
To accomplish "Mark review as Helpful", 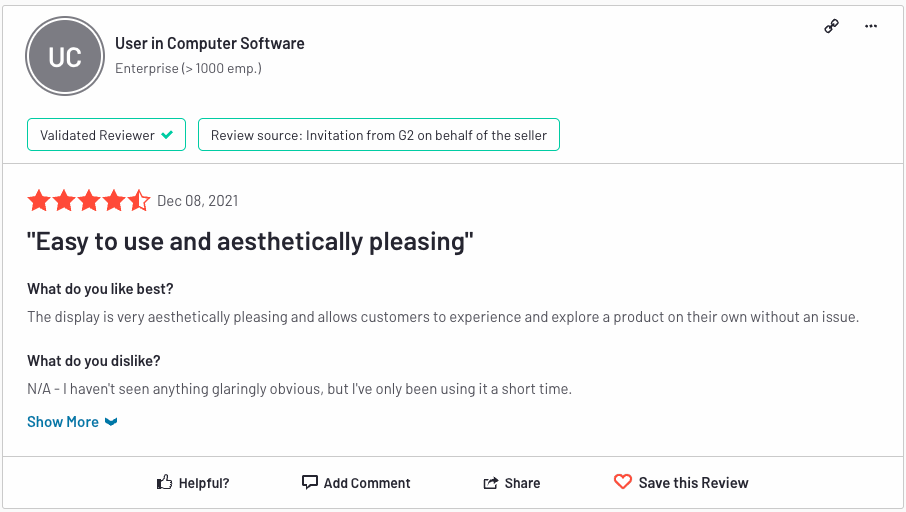I will [x=204, y=483].
